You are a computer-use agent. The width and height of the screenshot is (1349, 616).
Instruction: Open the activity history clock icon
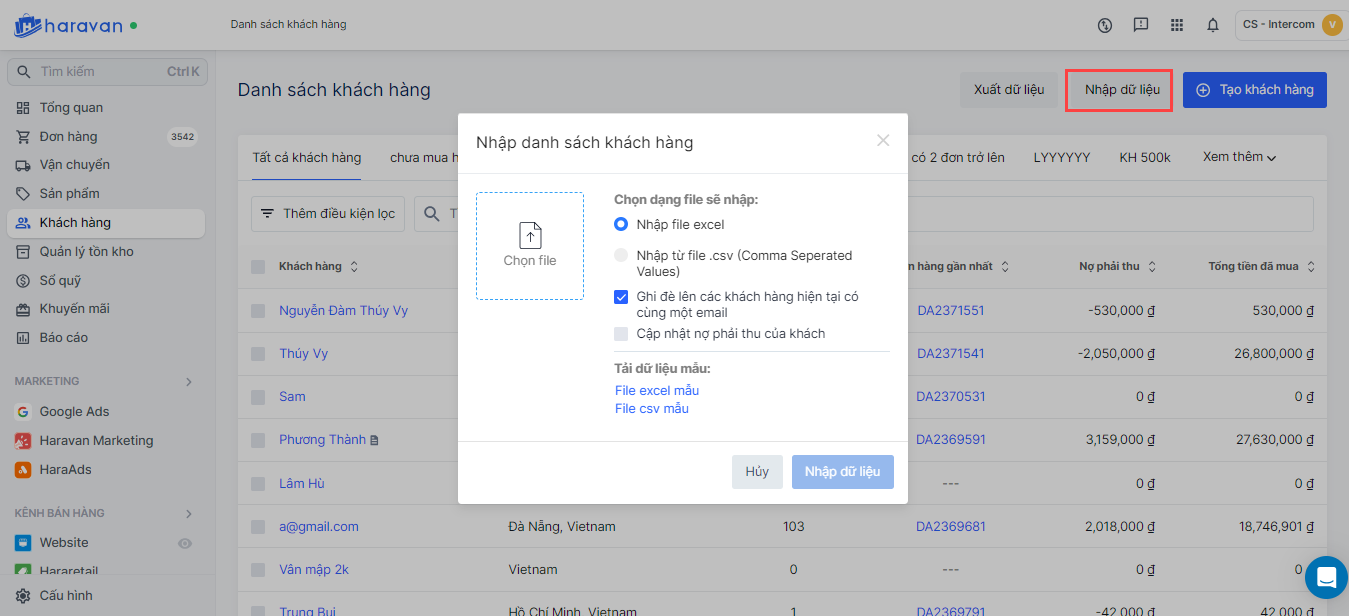[x=1105, y=25]
